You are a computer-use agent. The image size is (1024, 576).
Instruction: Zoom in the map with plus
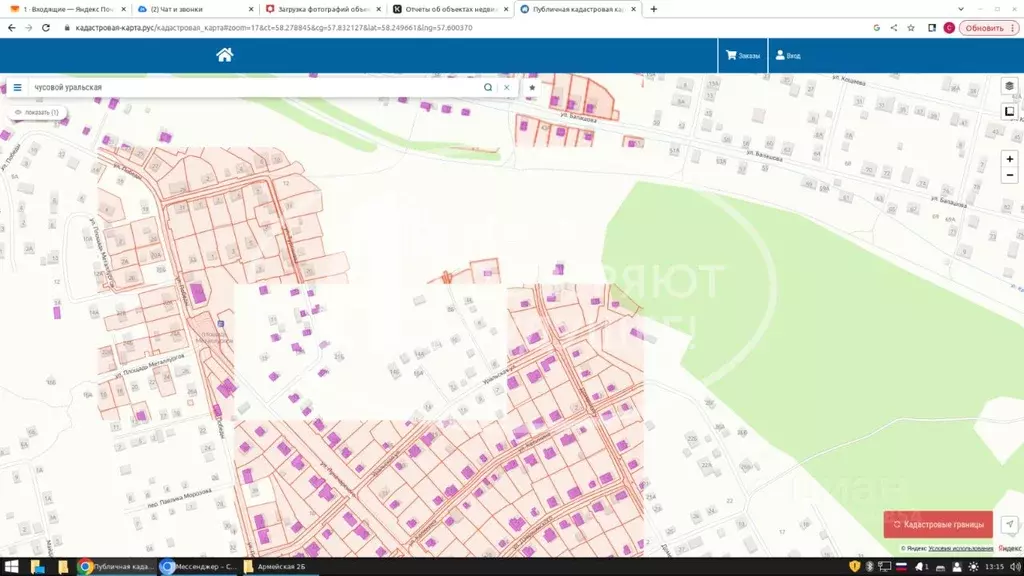click(1010, 159)
